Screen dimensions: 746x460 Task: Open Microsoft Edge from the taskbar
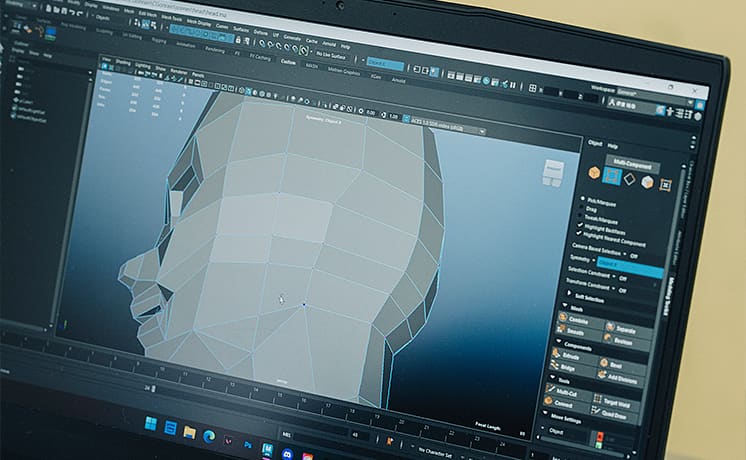208,436
